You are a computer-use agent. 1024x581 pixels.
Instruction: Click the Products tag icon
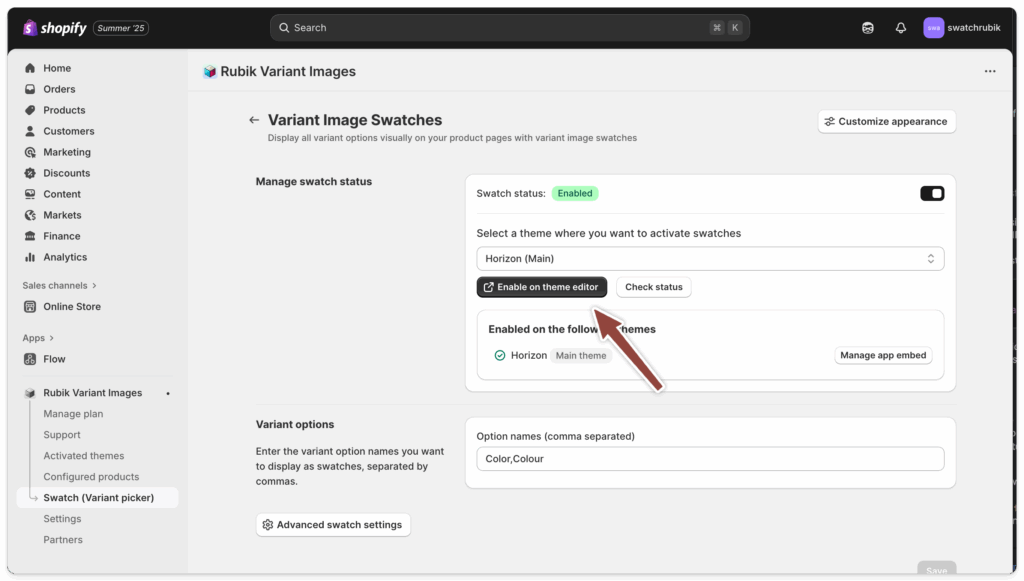tap(30, 110)
